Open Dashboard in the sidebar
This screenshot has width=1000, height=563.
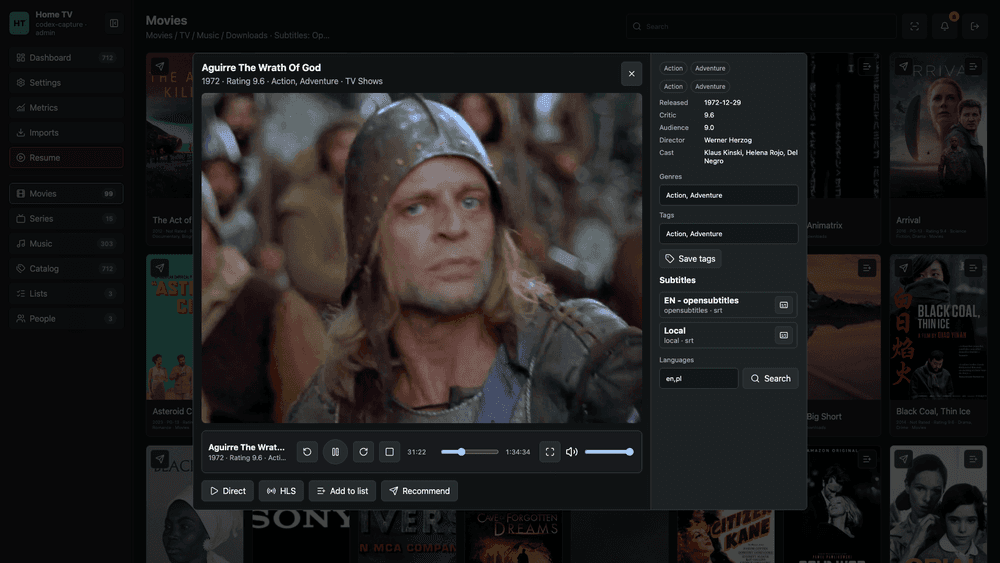click(66, 58)
